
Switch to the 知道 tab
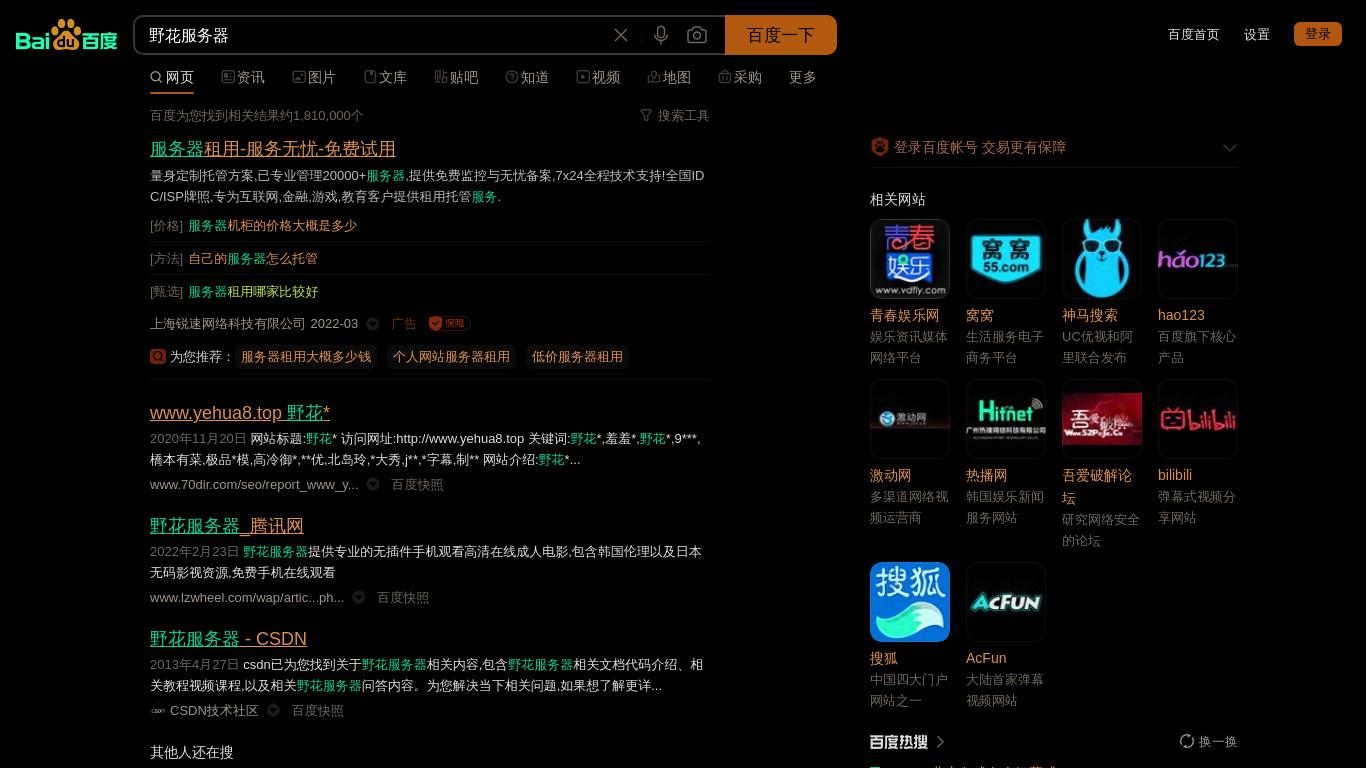[x=527, y=77]
